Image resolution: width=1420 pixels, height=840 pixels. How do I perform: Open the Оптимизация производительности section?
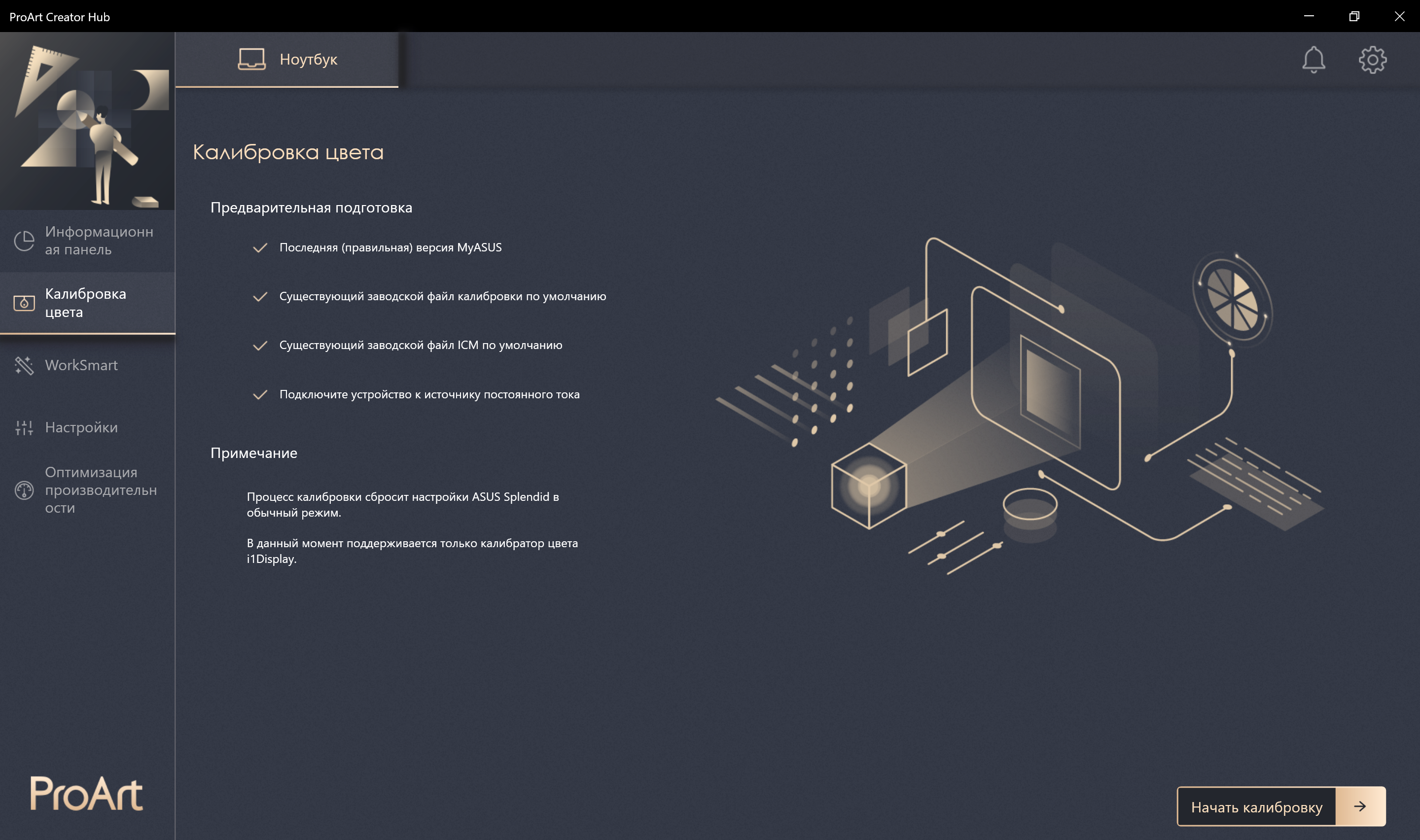point(101,490)
